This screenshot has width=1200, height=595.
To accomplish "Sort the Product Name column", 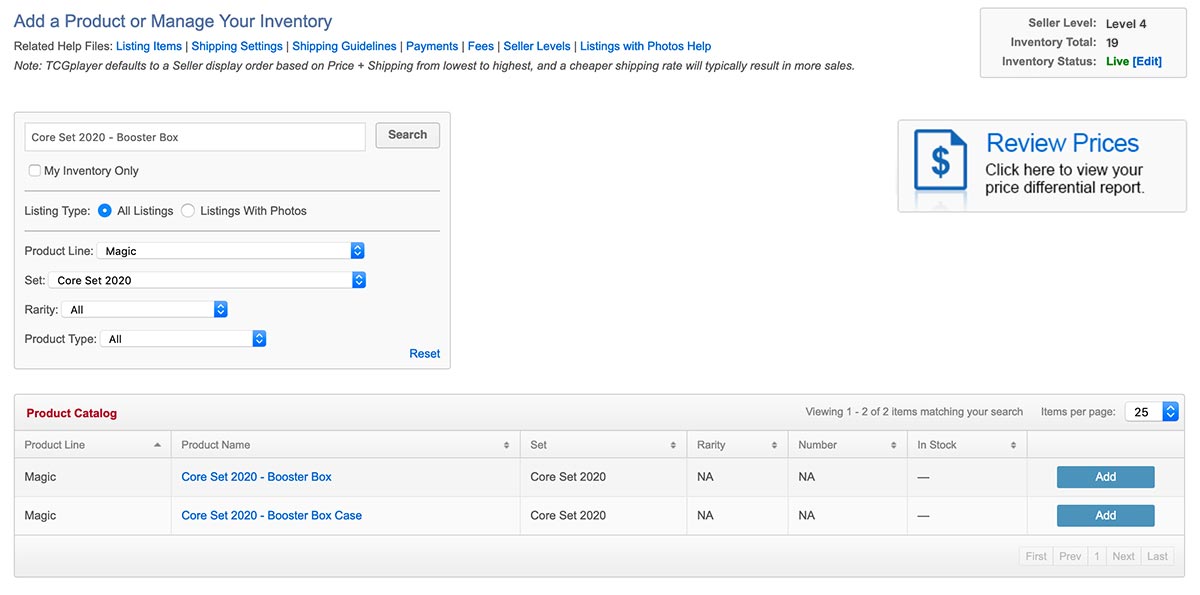I will tap(506, 445).
